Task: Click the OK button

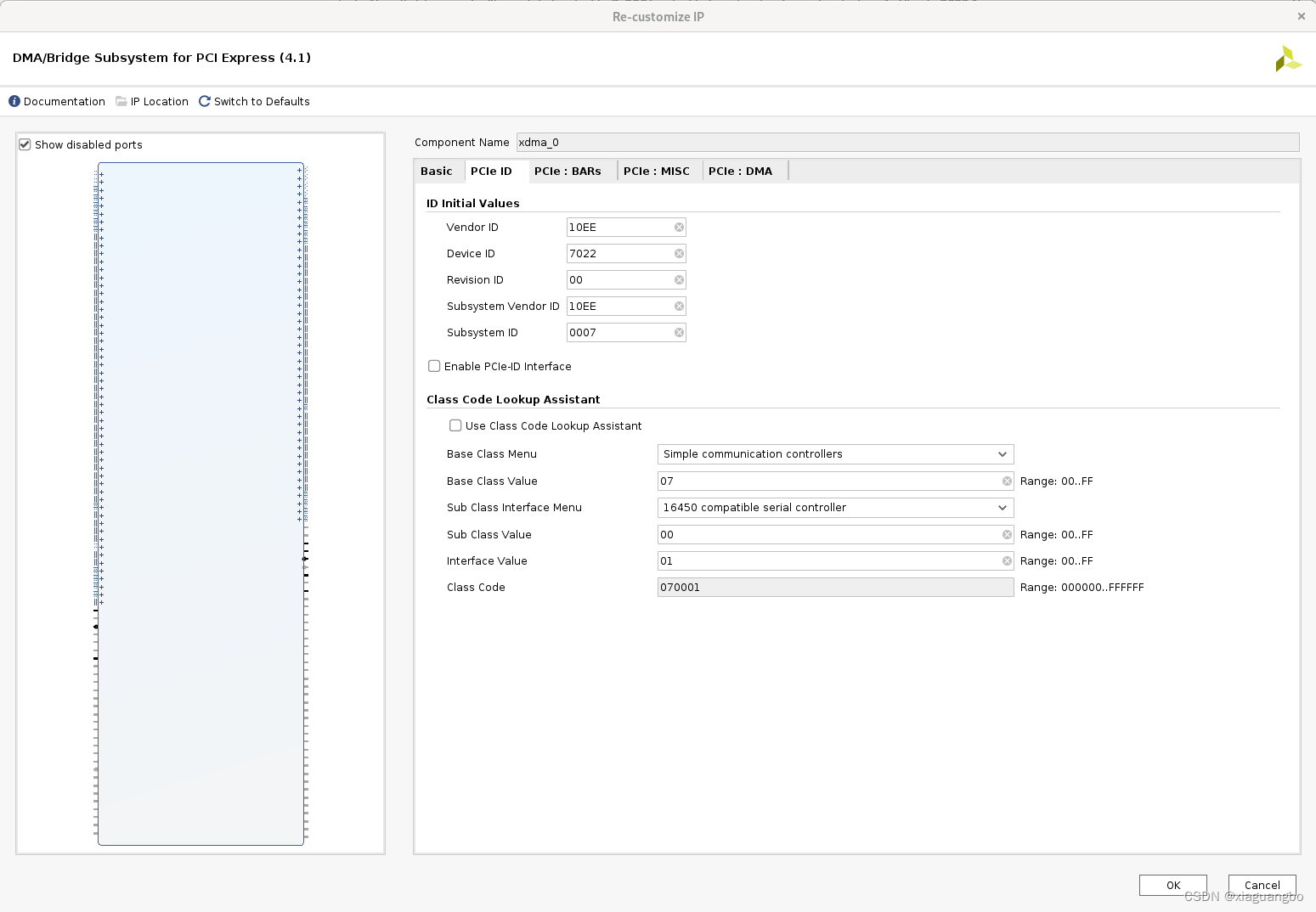Action: (1173, 885)
